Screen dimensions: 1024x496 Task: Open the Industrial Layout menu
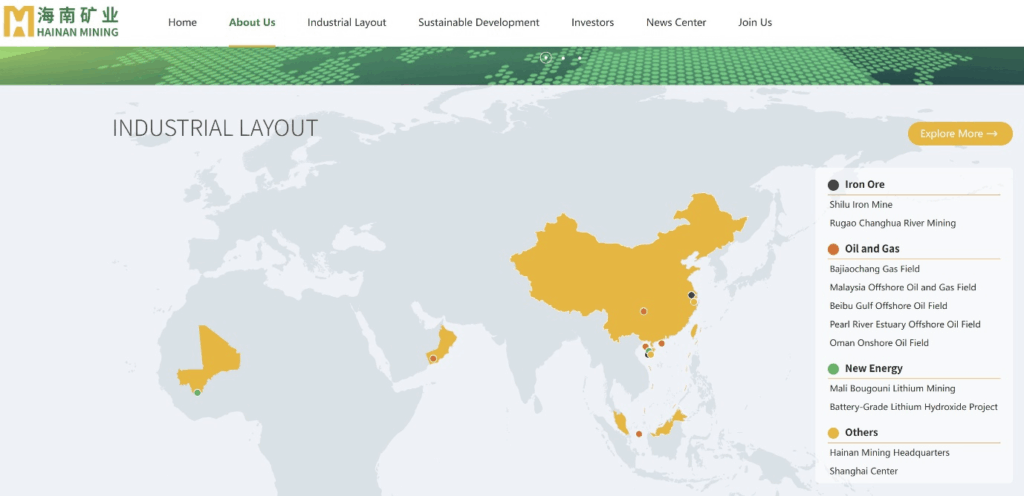346,22
